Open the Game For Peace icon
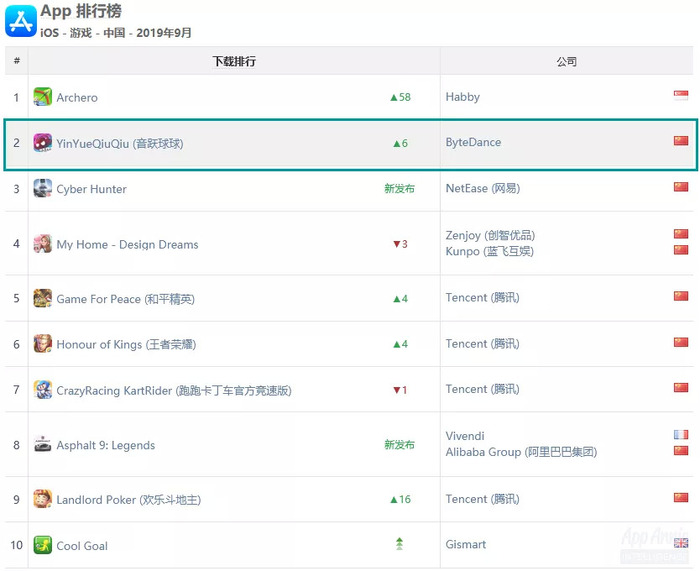The width and height of the screenshot is (700, 571). 42,298
